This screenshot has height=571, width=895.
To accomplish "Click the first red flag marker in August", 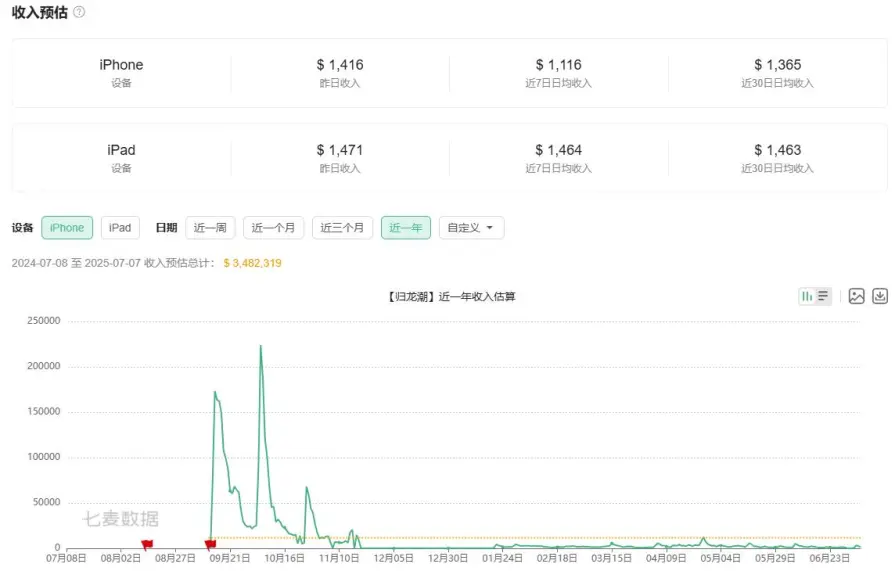I will pos(147,544).
